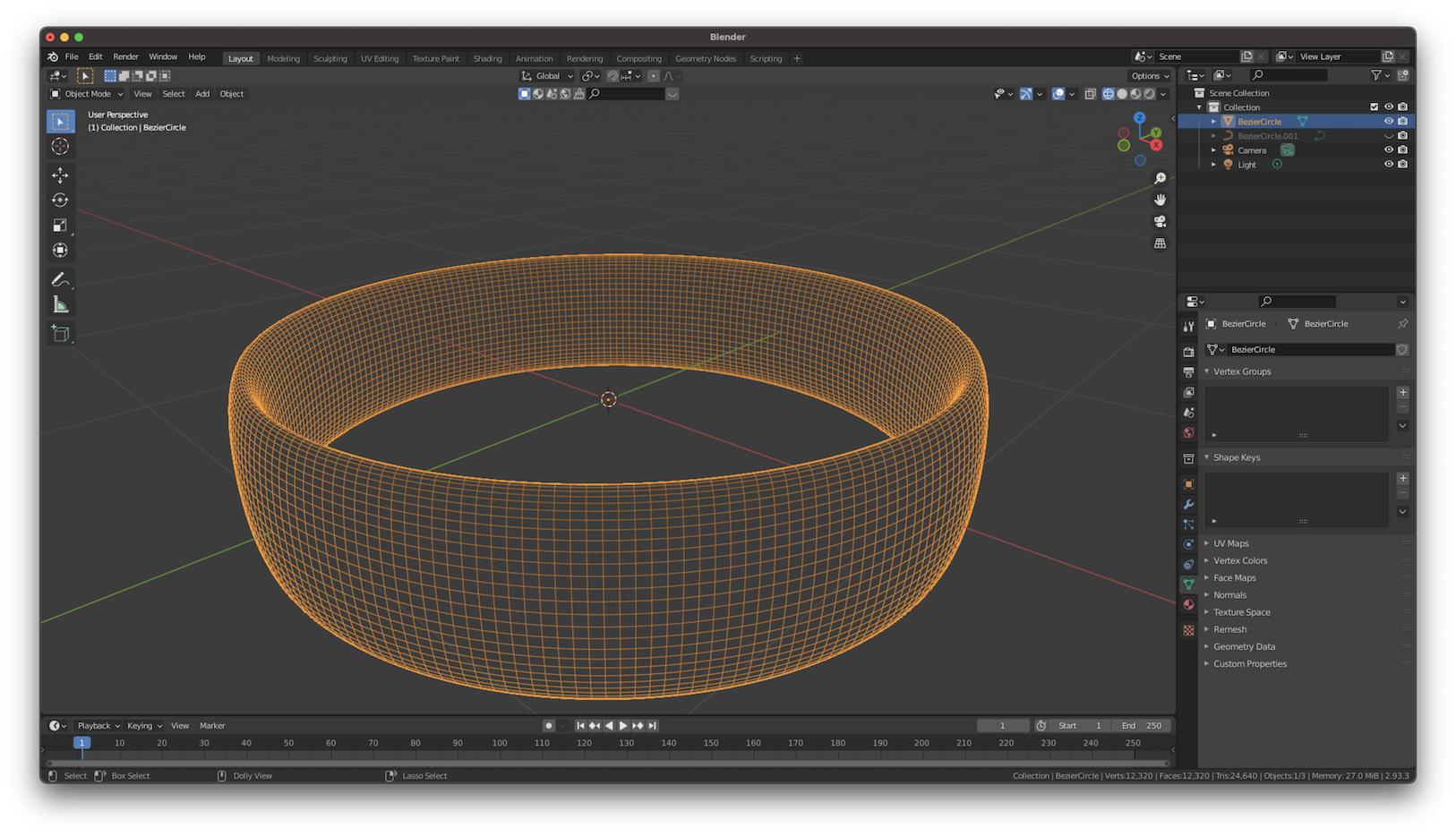Click the zoom magnifier in the viewport

pos(1160,178)
